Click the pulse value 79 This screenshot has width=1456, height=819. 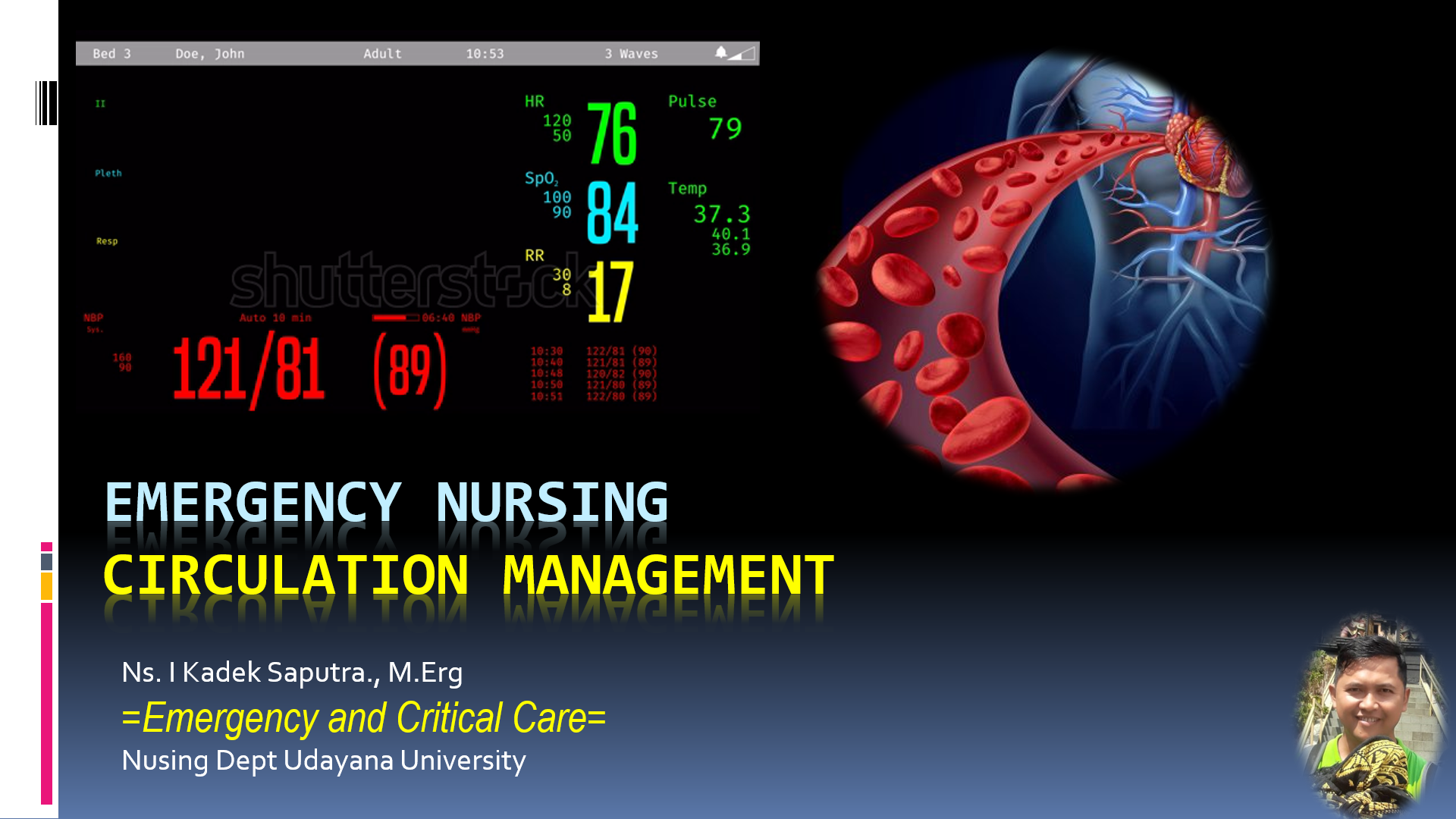click(x=725, y=129)
